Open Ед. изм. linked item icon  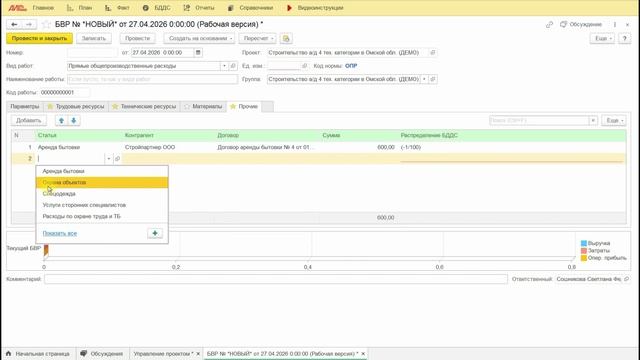(304, 66)
